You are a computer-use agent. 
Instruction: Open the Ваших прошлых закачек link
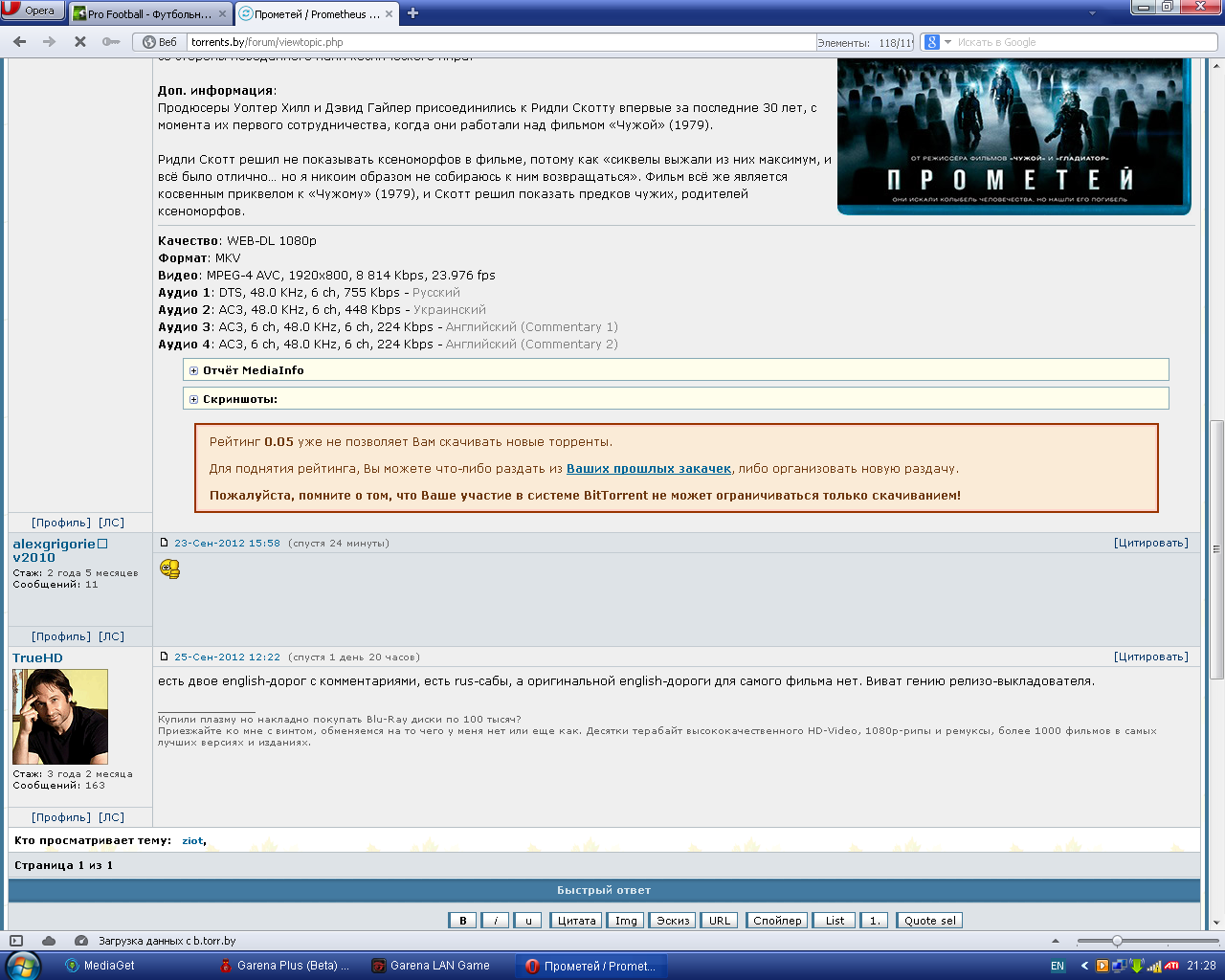649,469
